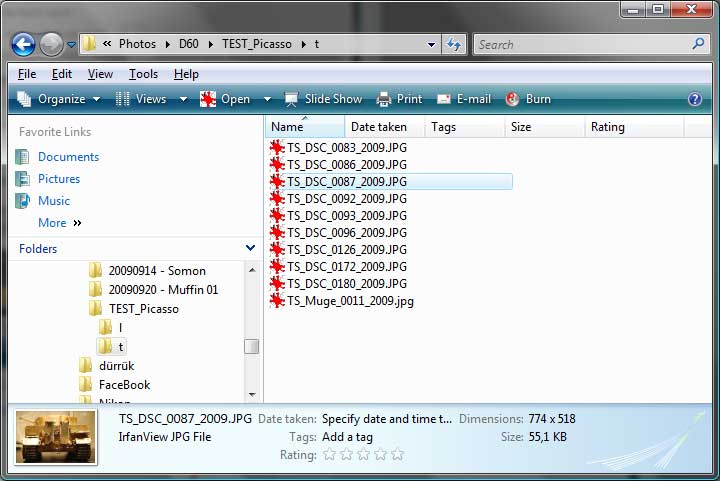720x481 pixels.
Task: Collapse the Folders pane chevron
Action: pos(250,248)
